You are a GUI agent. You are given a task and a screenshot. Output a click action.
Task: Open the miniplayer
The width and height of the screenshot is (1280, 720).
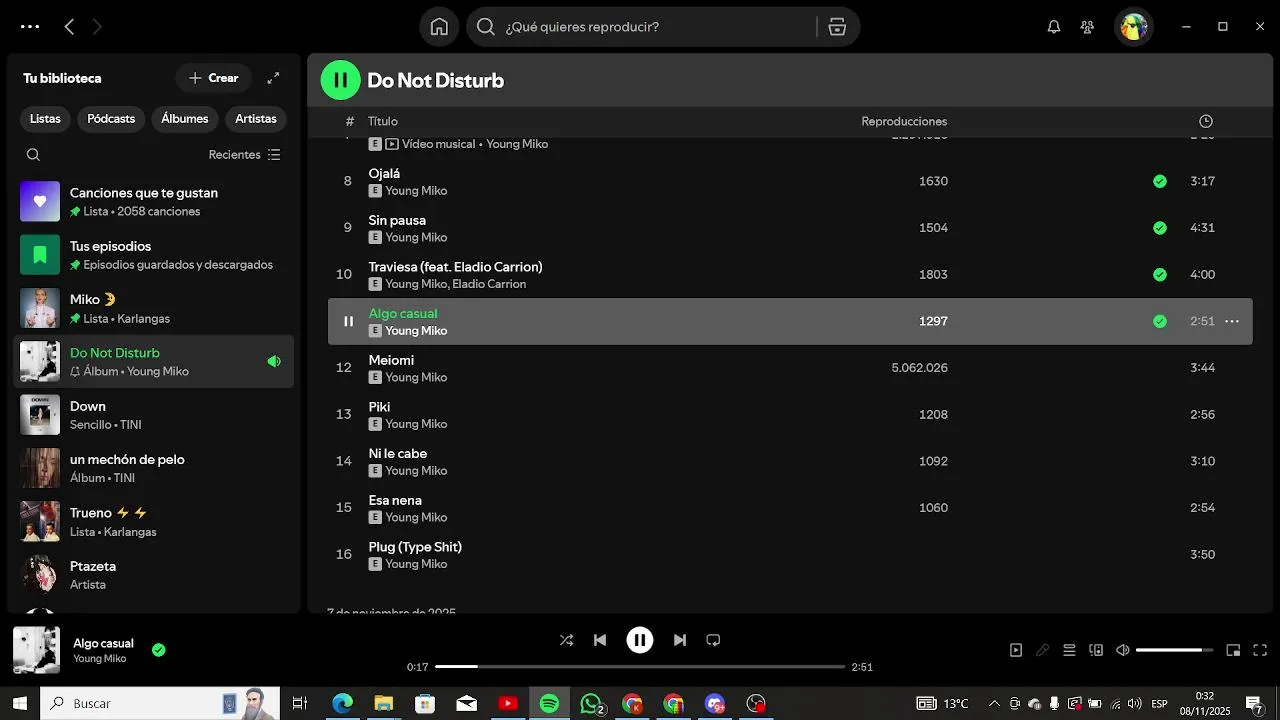click(x=1233, y=650)
